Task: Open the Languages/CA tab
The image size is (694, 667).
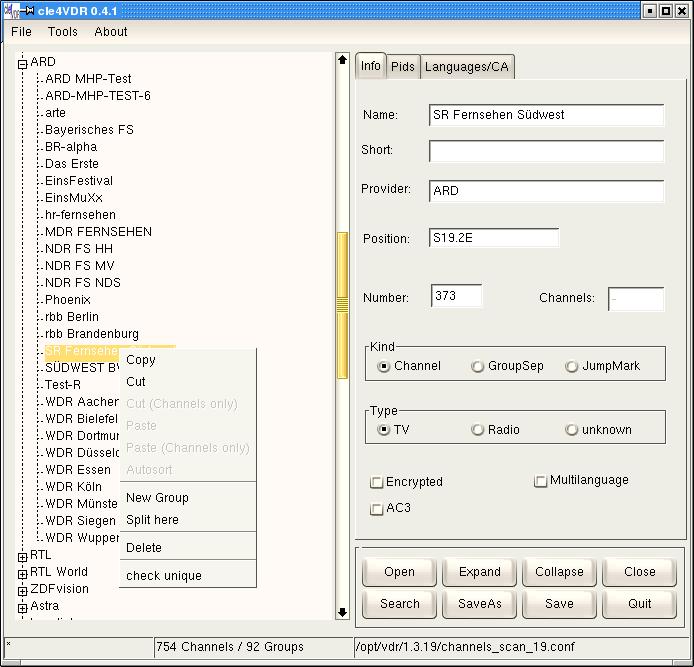Action: 467,67
